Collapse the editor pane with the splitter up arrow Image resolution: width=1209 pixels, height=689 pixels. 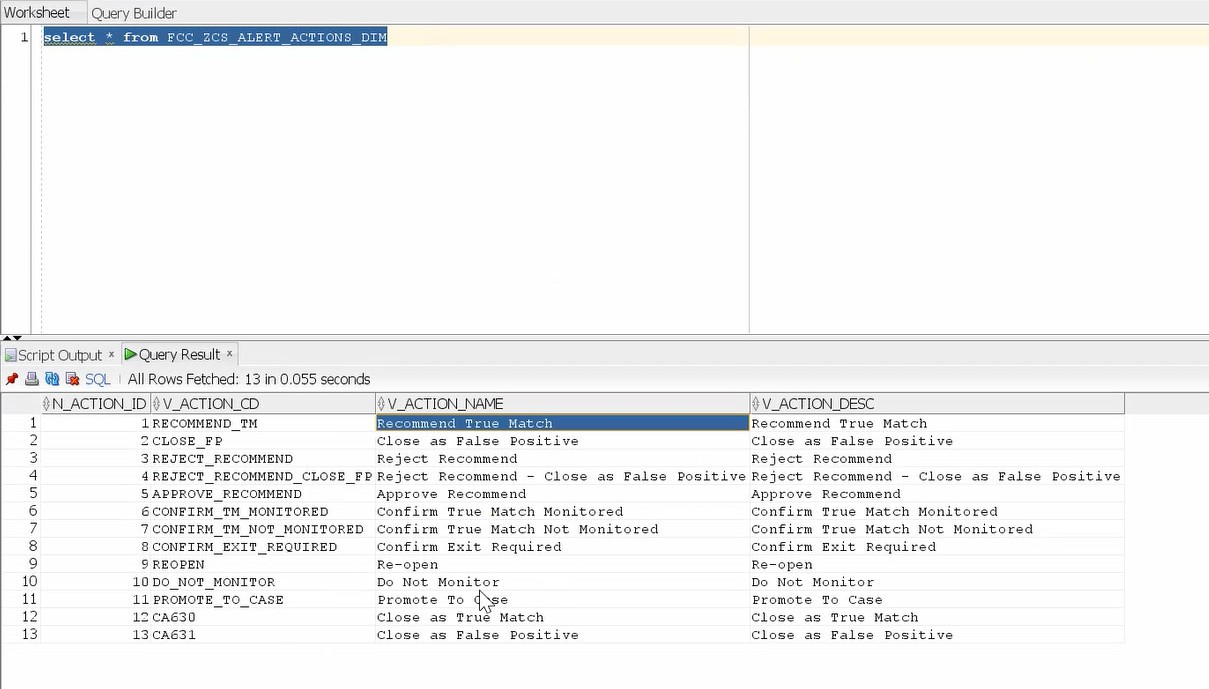[x=7, y=339]
